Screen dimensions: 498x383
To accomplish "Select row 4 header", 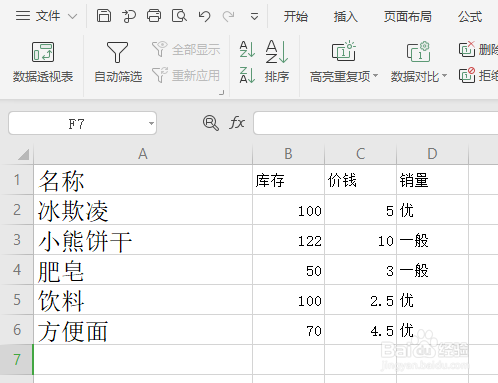I will click(17, 270).
